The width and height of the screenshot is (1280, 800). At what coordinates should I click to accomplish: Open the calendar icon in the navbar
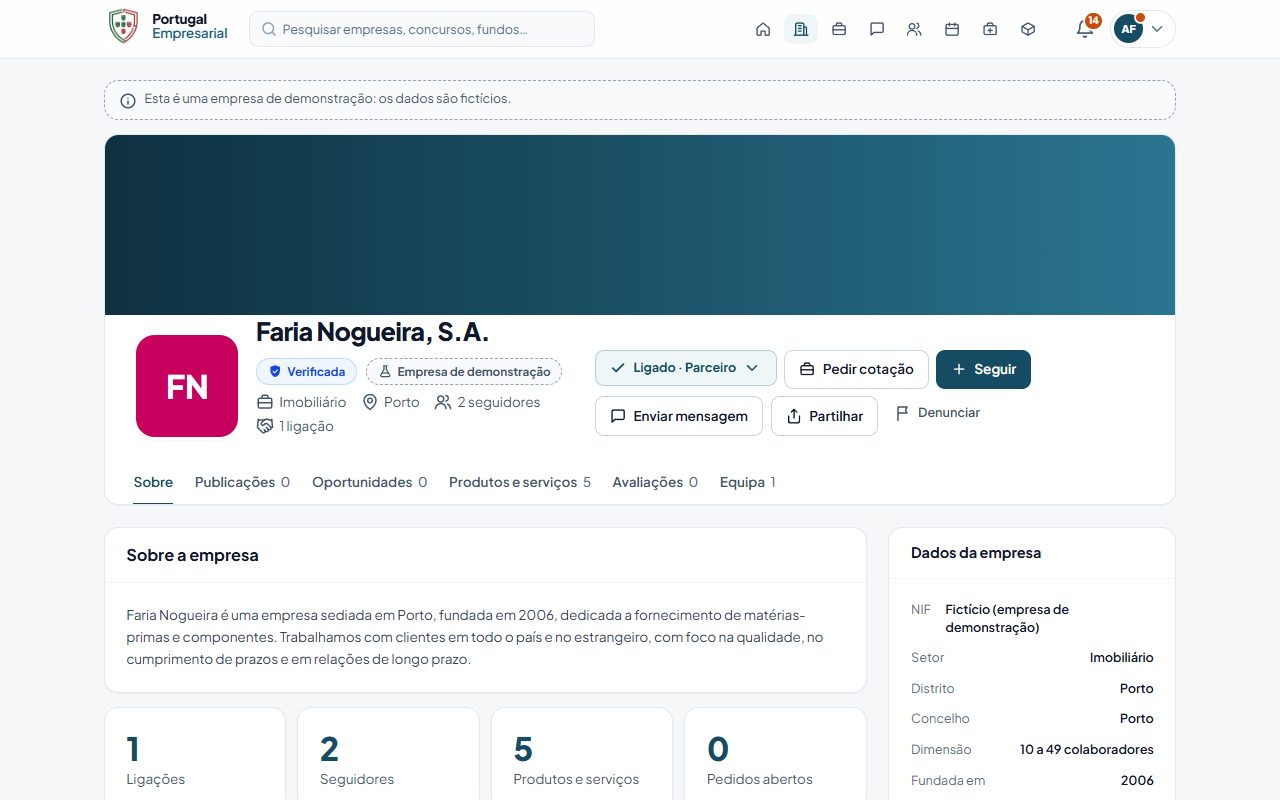coord(952,29)
